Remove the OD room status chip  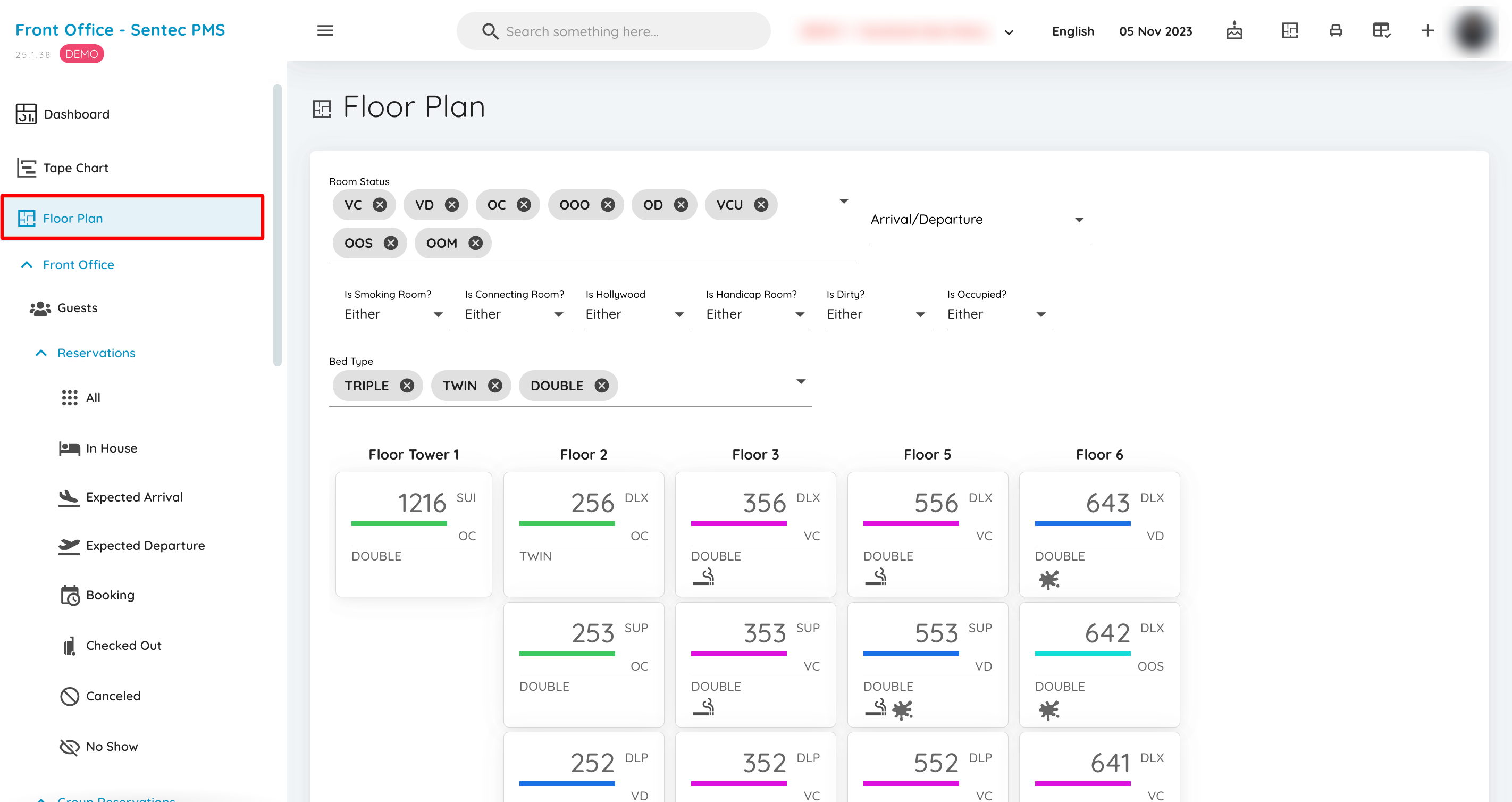pos(681,205)
